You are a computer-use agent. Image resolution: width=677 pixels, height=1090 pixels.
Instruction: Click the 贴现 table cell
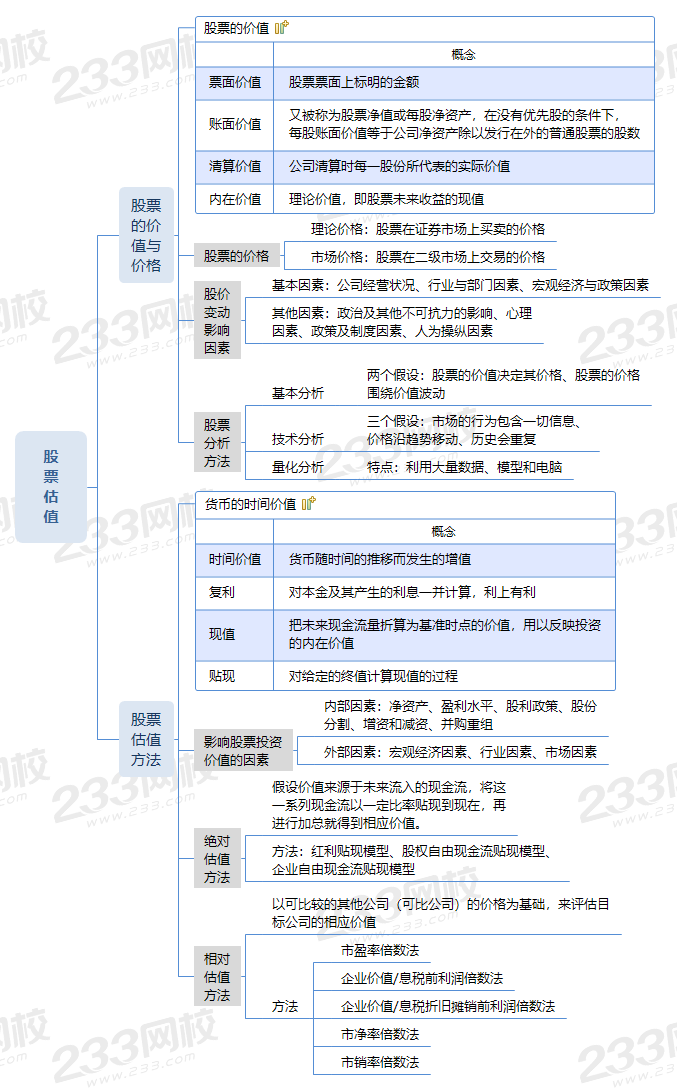coord(235,676)
